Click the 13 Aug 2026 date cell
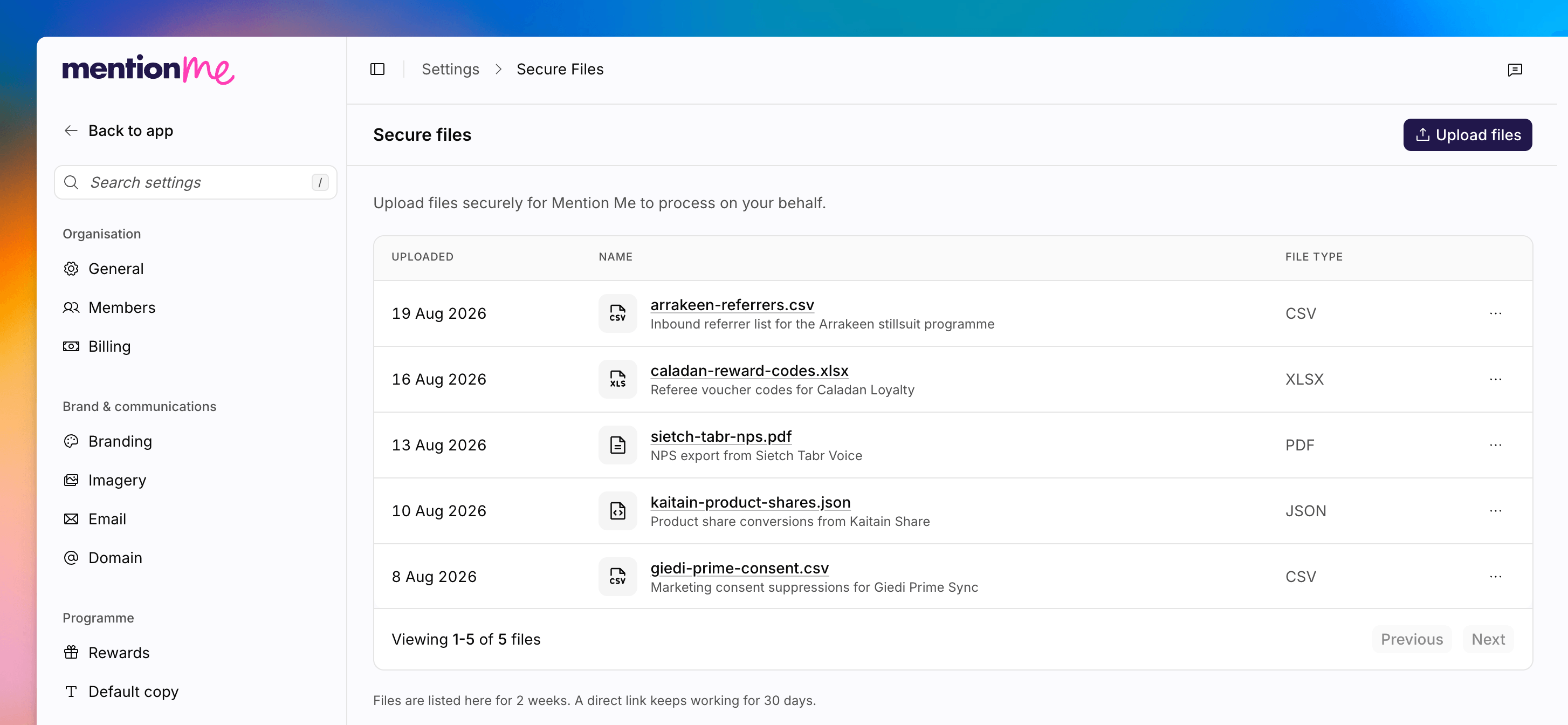The height and width of the screenshot is (725, 1568). coord(439,445)
